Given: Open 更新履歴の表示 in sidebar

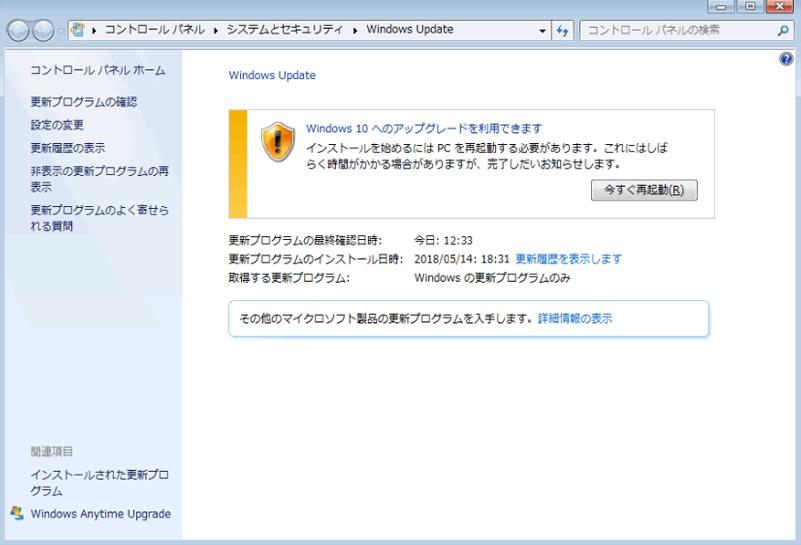Looking at the screenshot, I should click(x=67, y=148).
